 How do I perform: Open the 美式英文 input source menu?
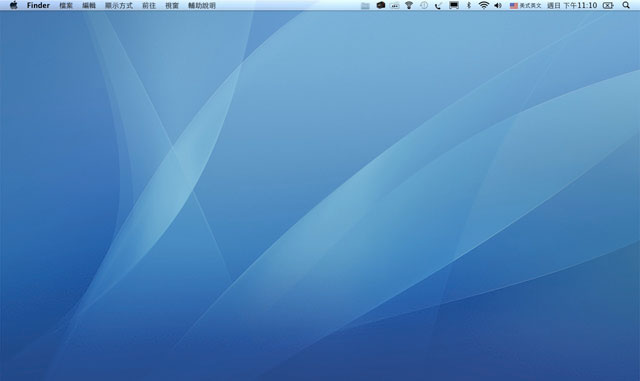coord(525,6)
